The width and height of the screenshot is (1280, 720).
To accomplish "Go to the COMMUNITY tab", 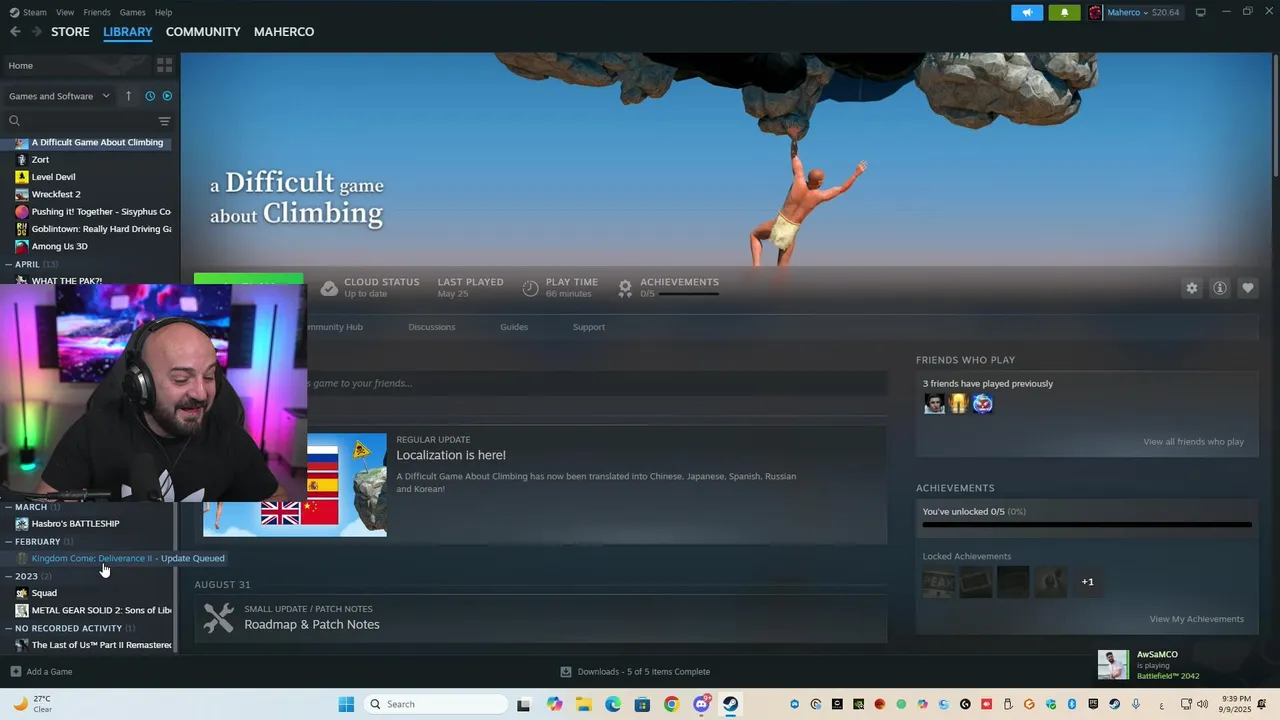I will [203, 32].
